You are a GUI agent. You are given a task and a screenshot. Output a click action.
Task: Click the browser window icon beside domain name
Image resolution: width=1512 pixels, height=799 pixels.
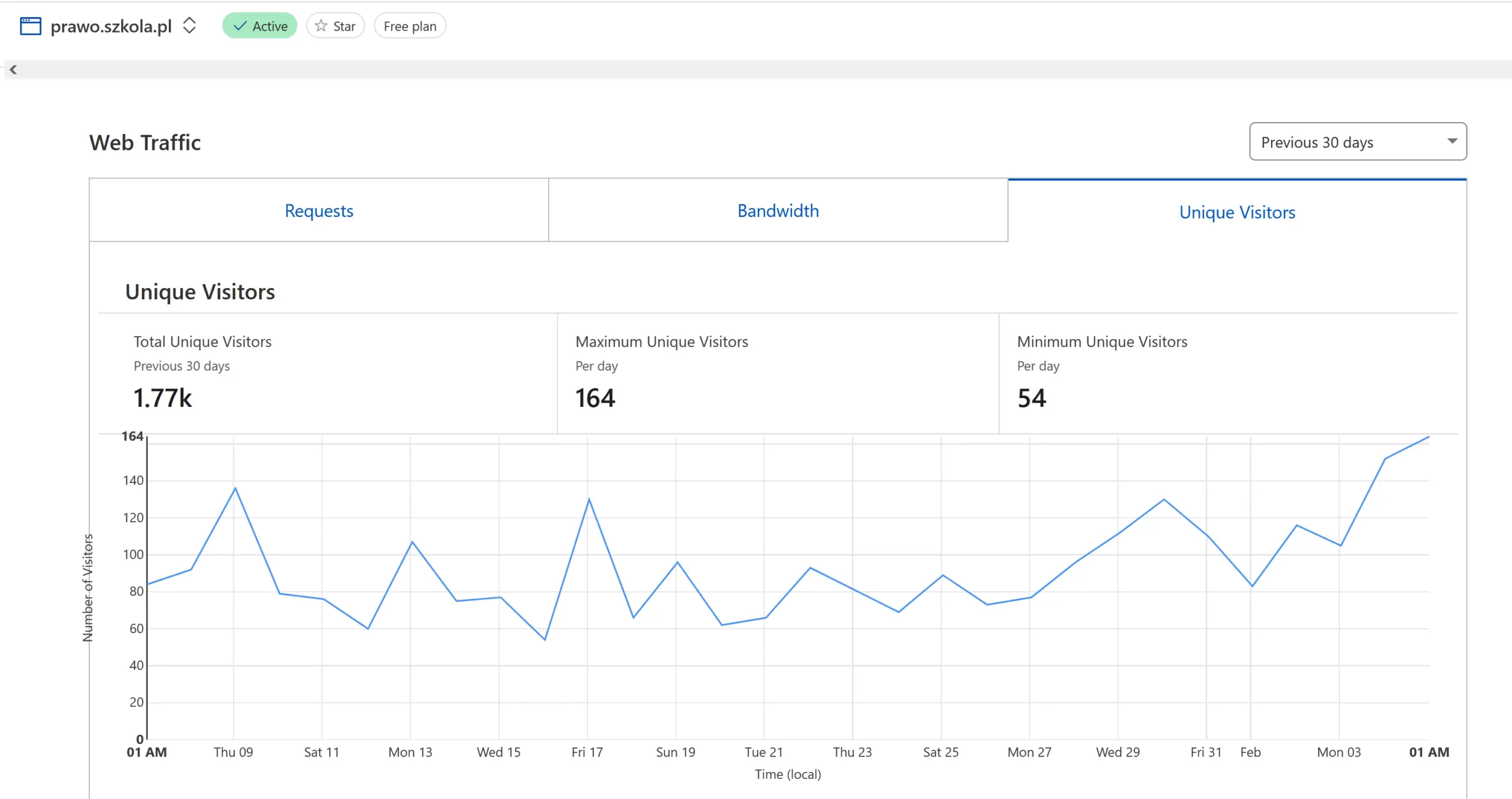tap(30, 26)
